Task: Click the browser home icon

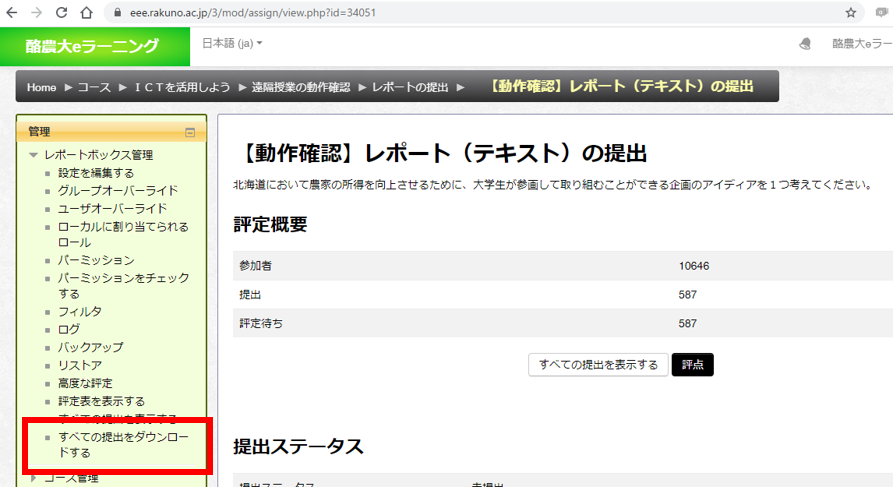Action: (87, 13)
